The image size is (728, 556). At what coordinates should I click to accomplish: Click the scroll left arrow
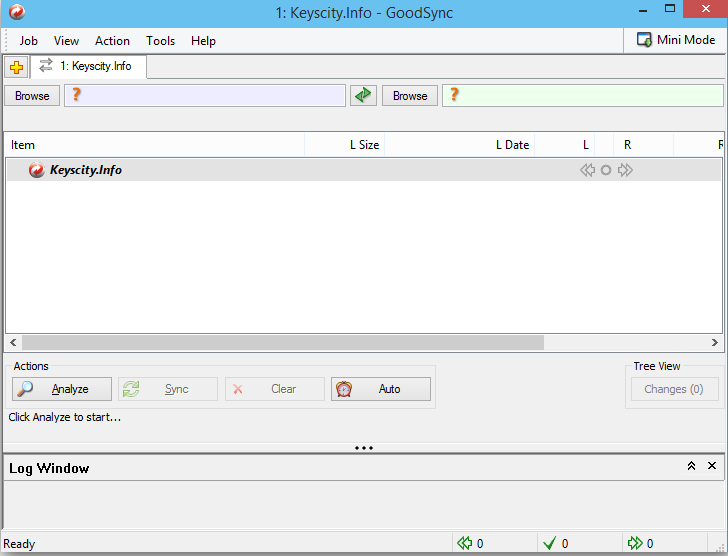coord(13,343)
